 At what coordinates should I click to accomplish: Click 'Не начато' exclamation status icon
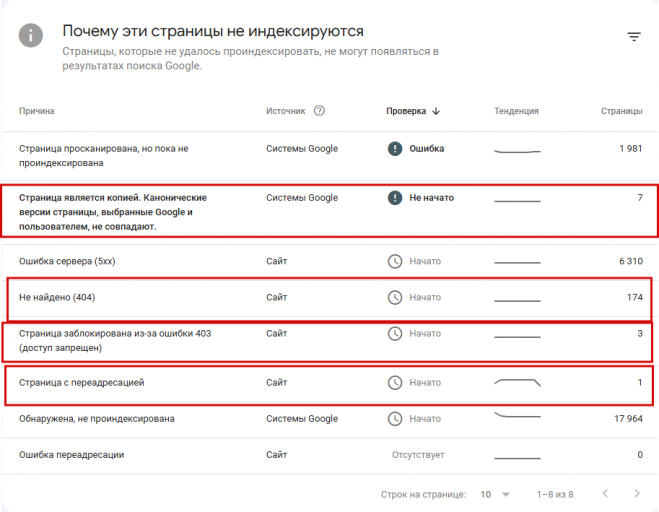[x=395, y=198]
